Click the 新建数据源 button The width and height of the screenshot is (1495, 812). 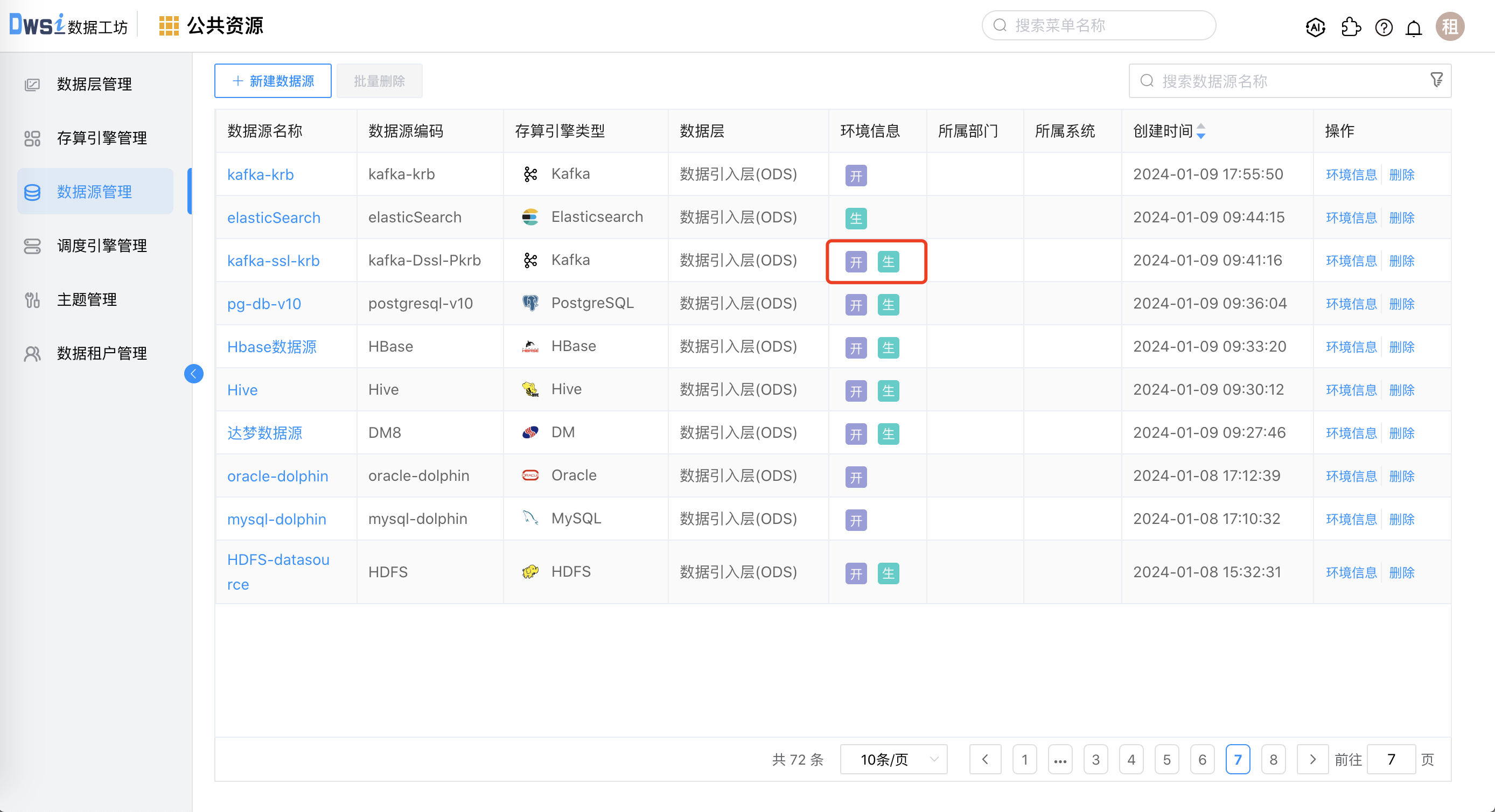click(272, 81)
